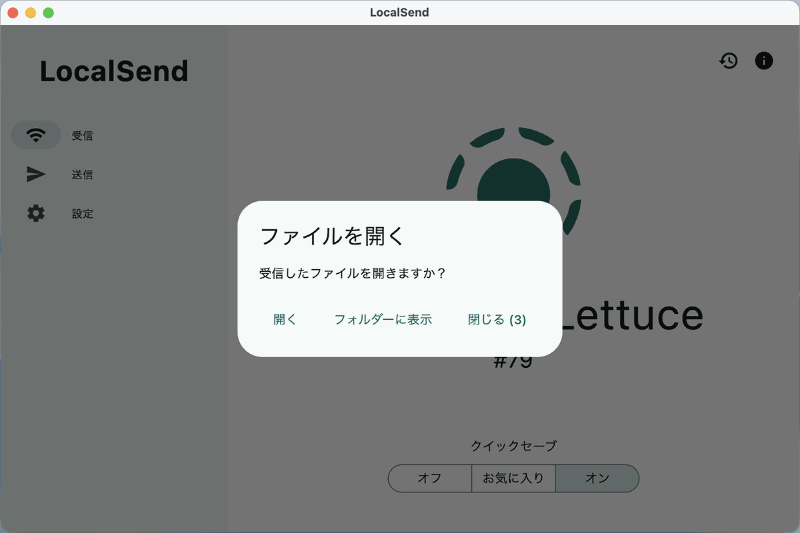Close the window with red button

tap(13, 13)
